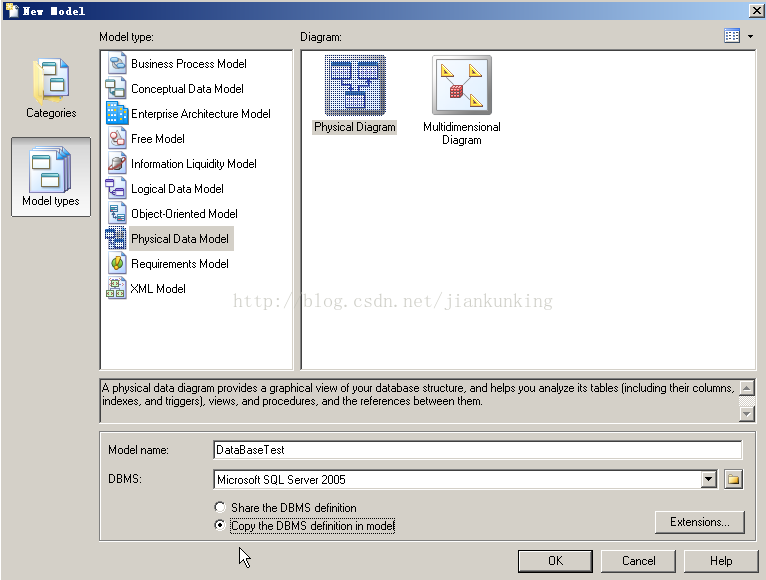766x580 pixels.
Task: Click the Microsoft SQL Server 2005 combo box
Action: 465,479
